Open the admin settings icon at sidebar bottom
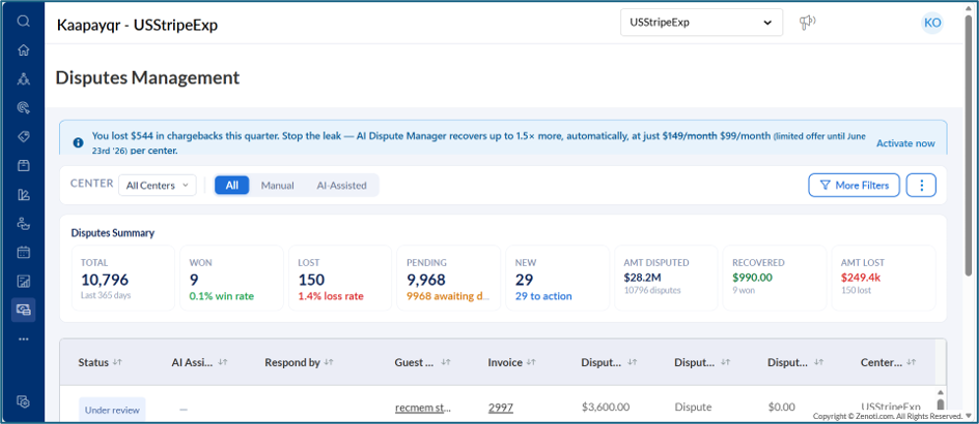The height and width of the screenshot is (424, 979). 23,401
